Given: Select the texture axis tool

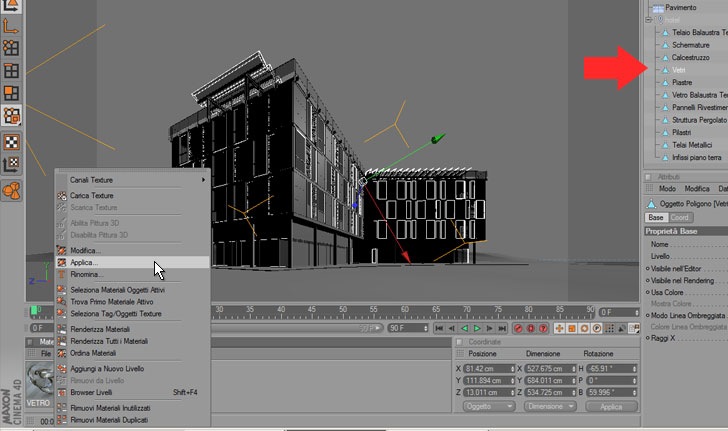Looking at the screenshot, I should click(x=11, y=164).
